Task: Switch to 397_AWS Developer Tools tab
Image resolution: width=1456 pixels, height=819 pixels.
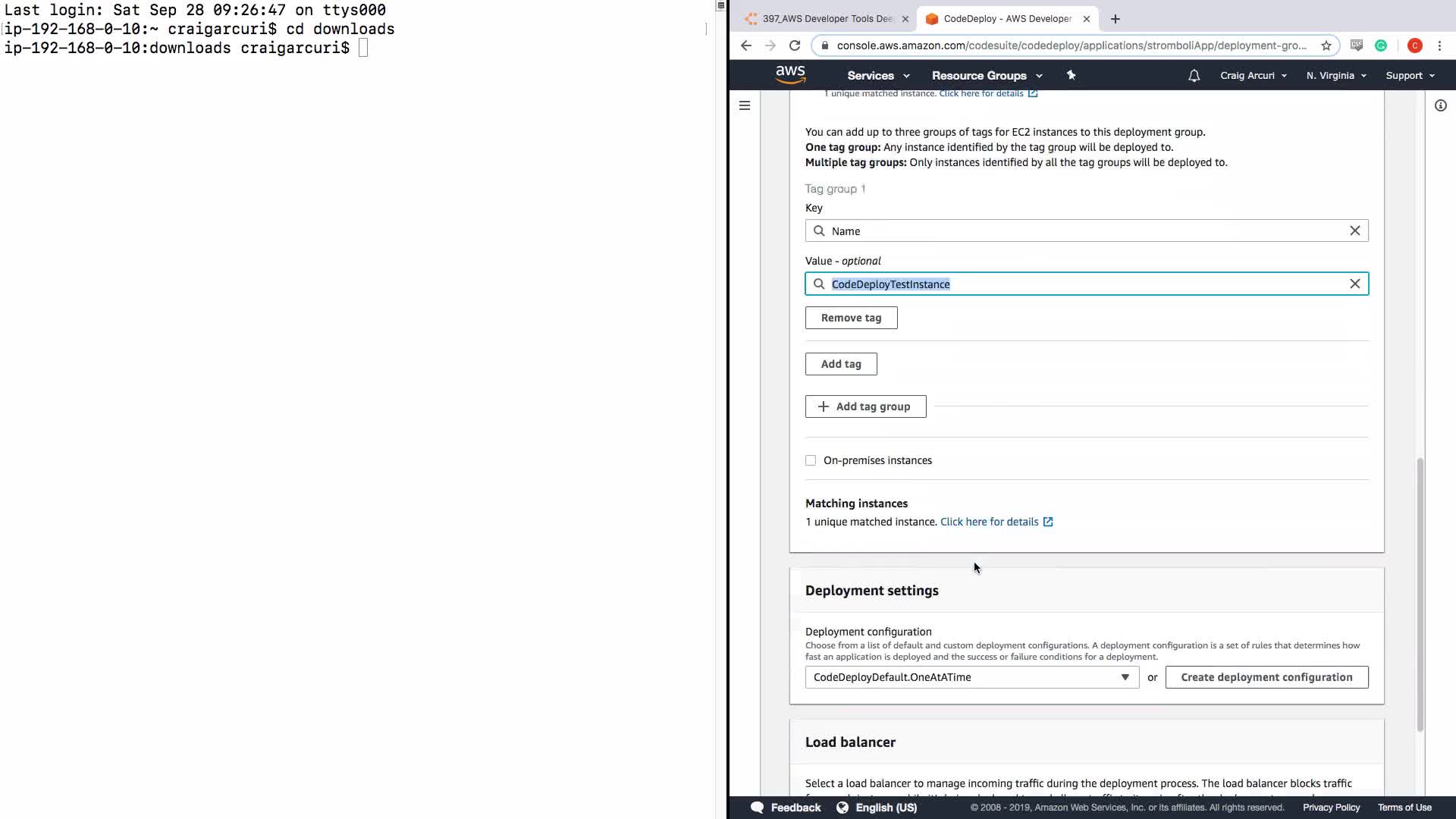Action: pos(827,19)
